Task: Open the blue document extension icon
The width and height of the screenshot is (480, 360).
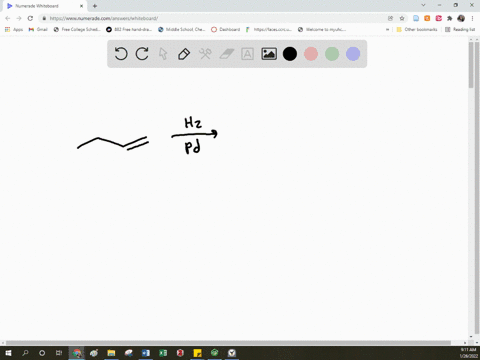Action: point(416,18)
